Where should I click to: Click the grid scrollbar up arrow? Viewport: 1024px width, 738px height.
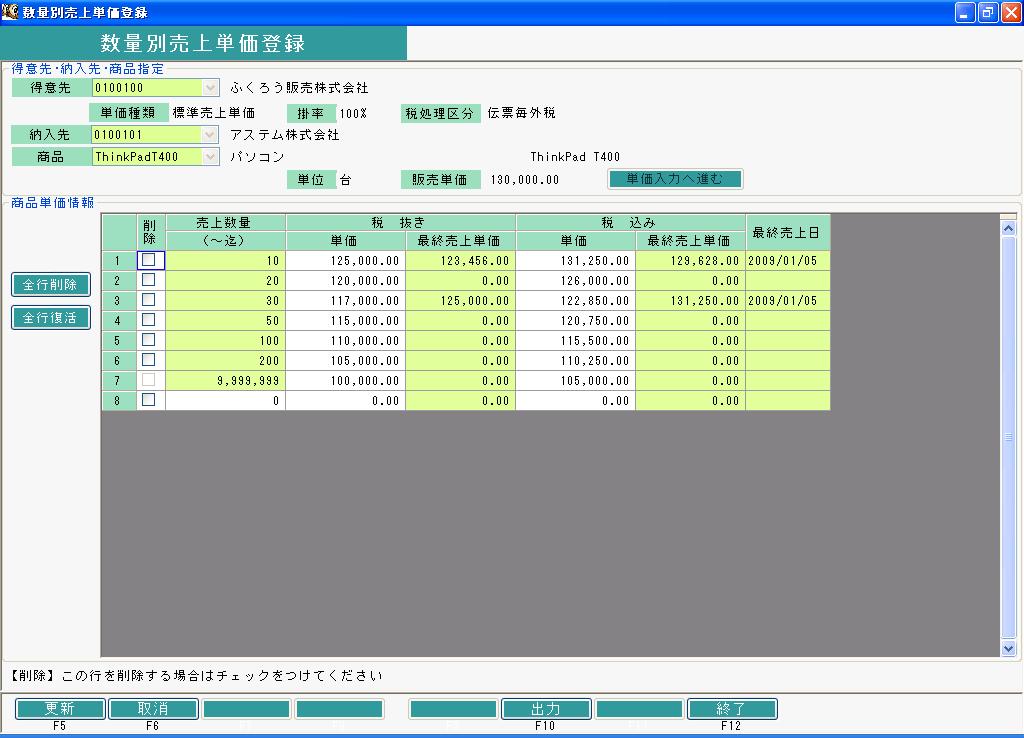[x=1008, y=229]
